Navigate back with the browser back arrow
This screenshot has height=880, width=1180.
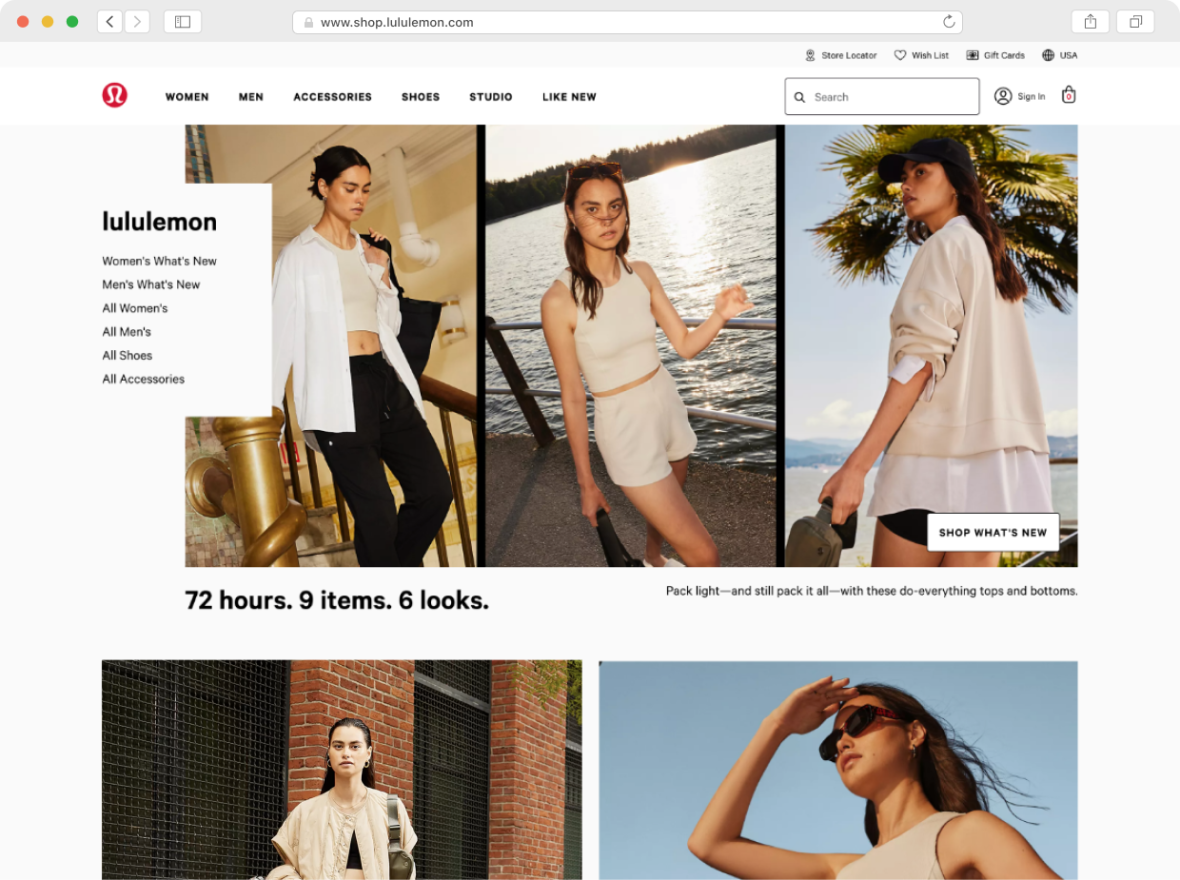click(x=109, y=21)
